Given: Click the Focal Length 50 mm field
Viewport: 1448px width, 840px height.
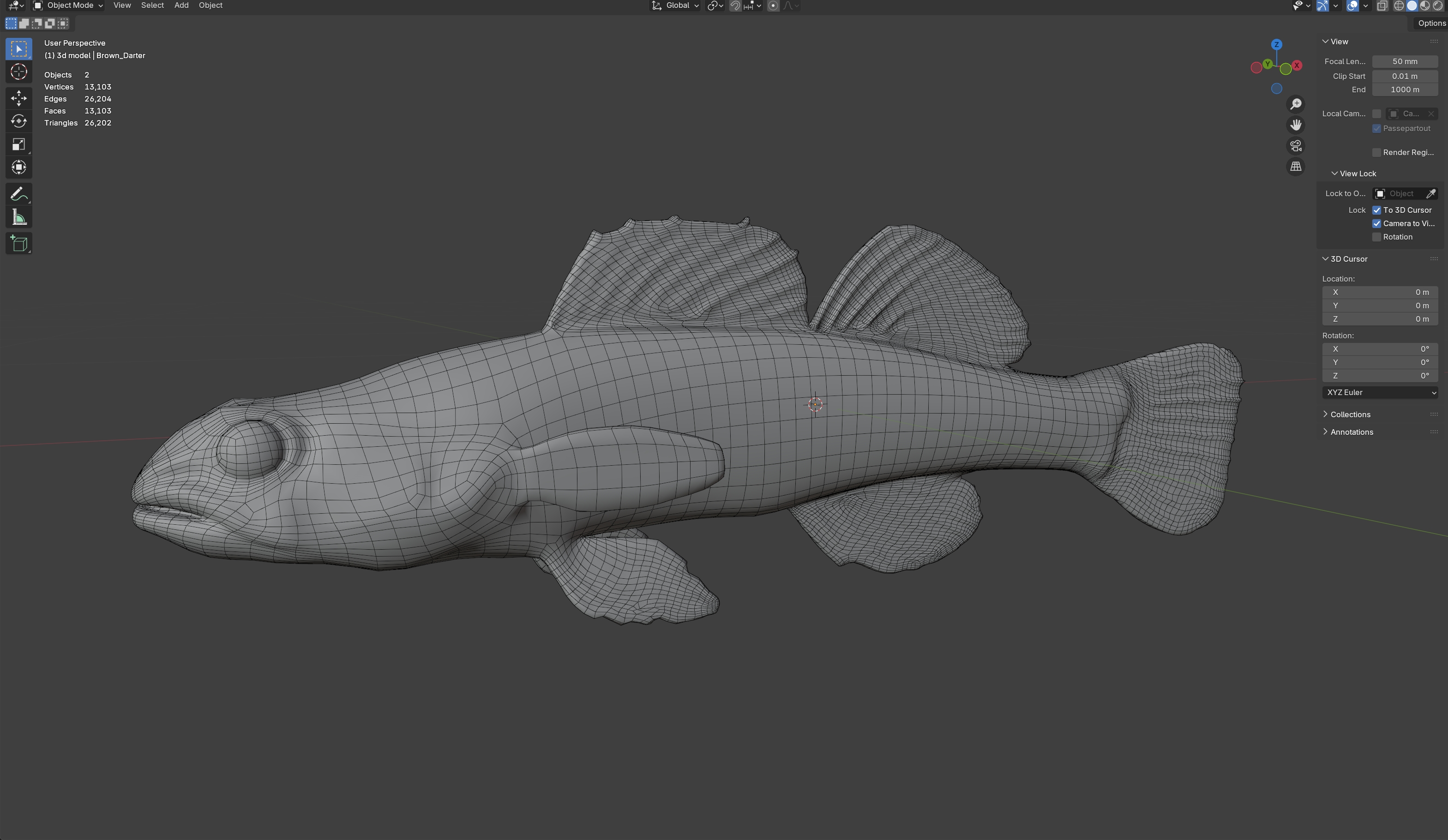Looking at the screenshot, I should point(1404,61).
